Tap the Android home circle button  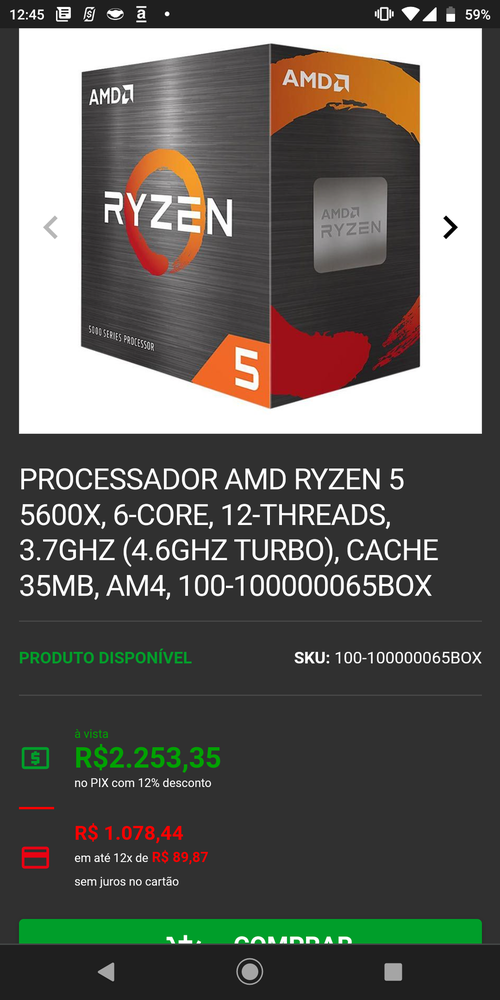click(x=249, y=971)
